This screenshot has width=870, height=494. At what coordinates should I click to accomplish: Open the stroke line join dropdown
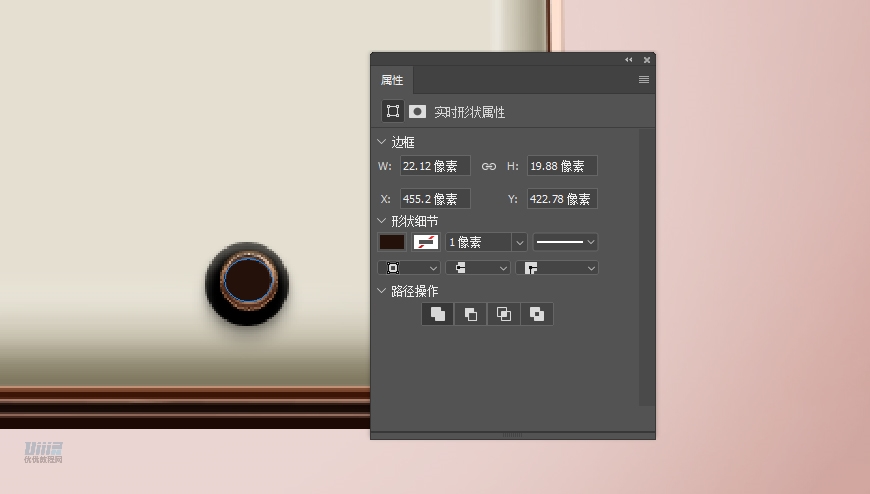coord(556,268)
